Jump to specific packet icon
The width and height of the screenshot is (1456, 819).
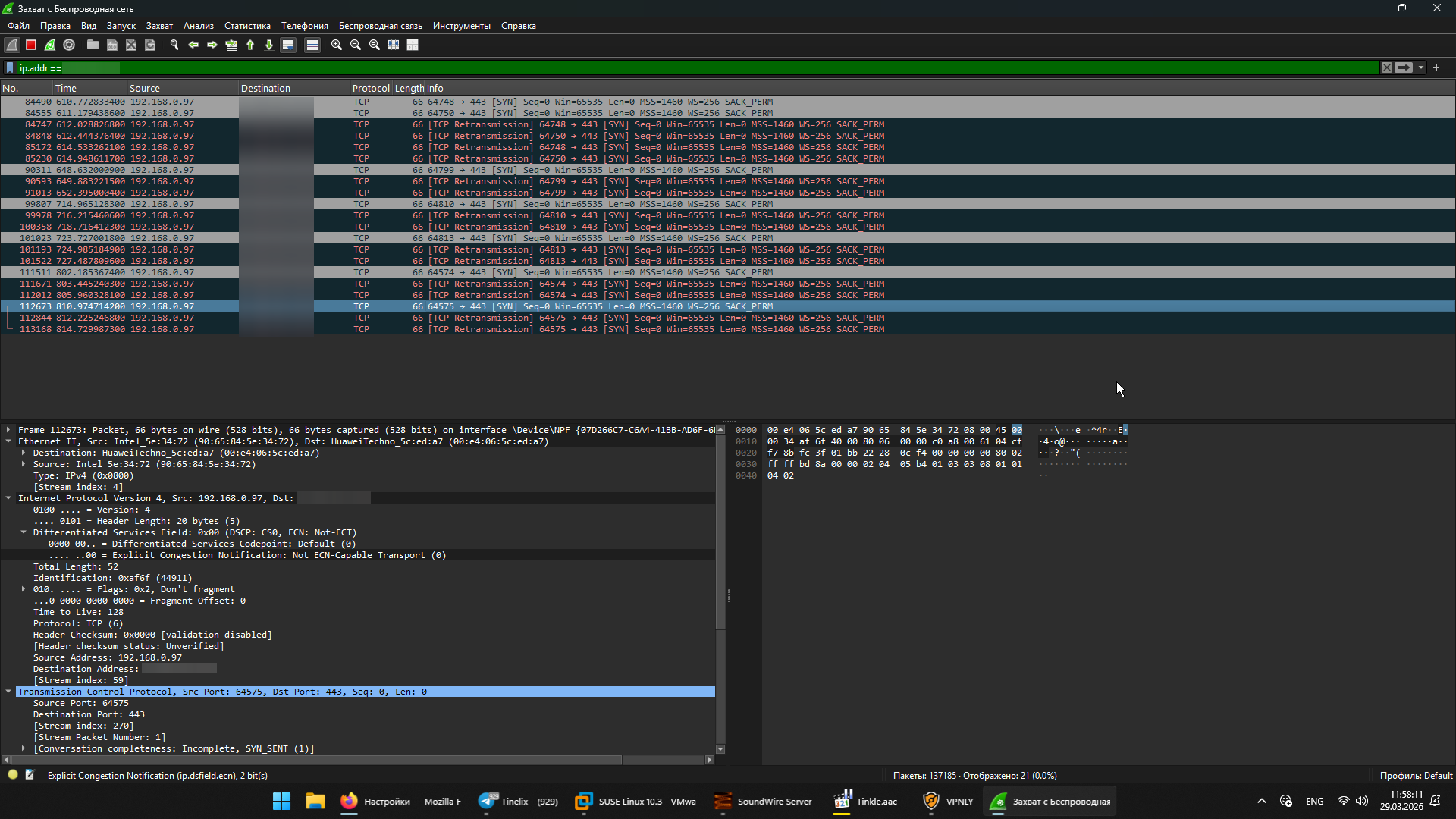click(231, 45)
